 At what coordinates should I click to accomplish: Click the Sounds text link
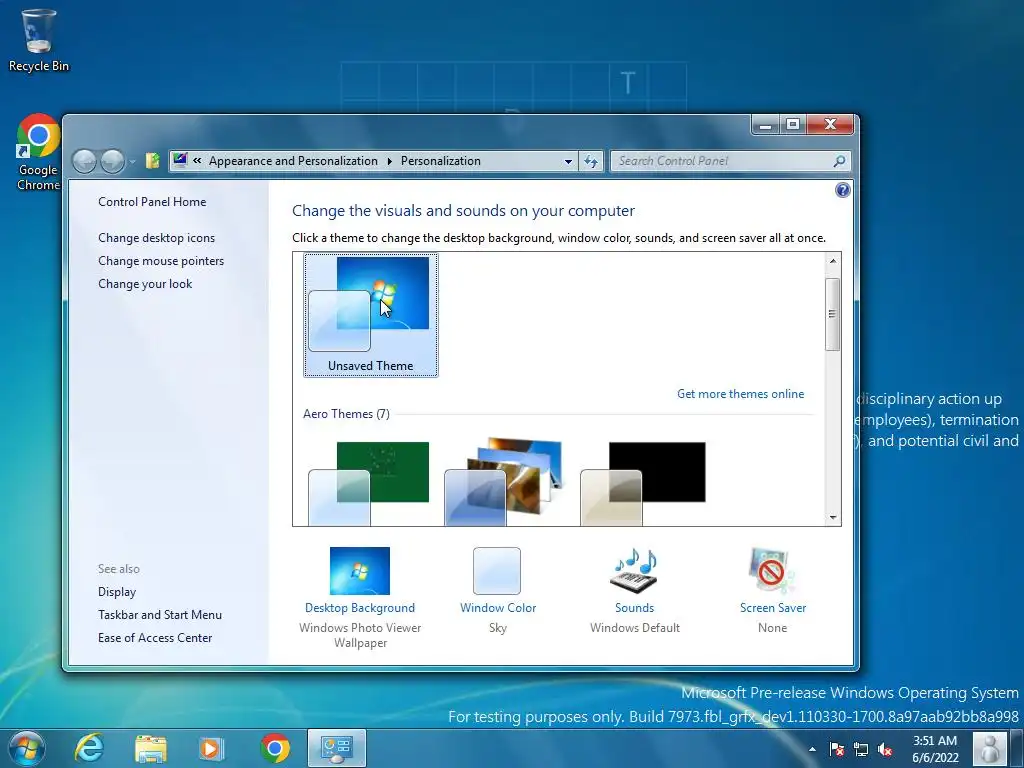pos(634,607)
